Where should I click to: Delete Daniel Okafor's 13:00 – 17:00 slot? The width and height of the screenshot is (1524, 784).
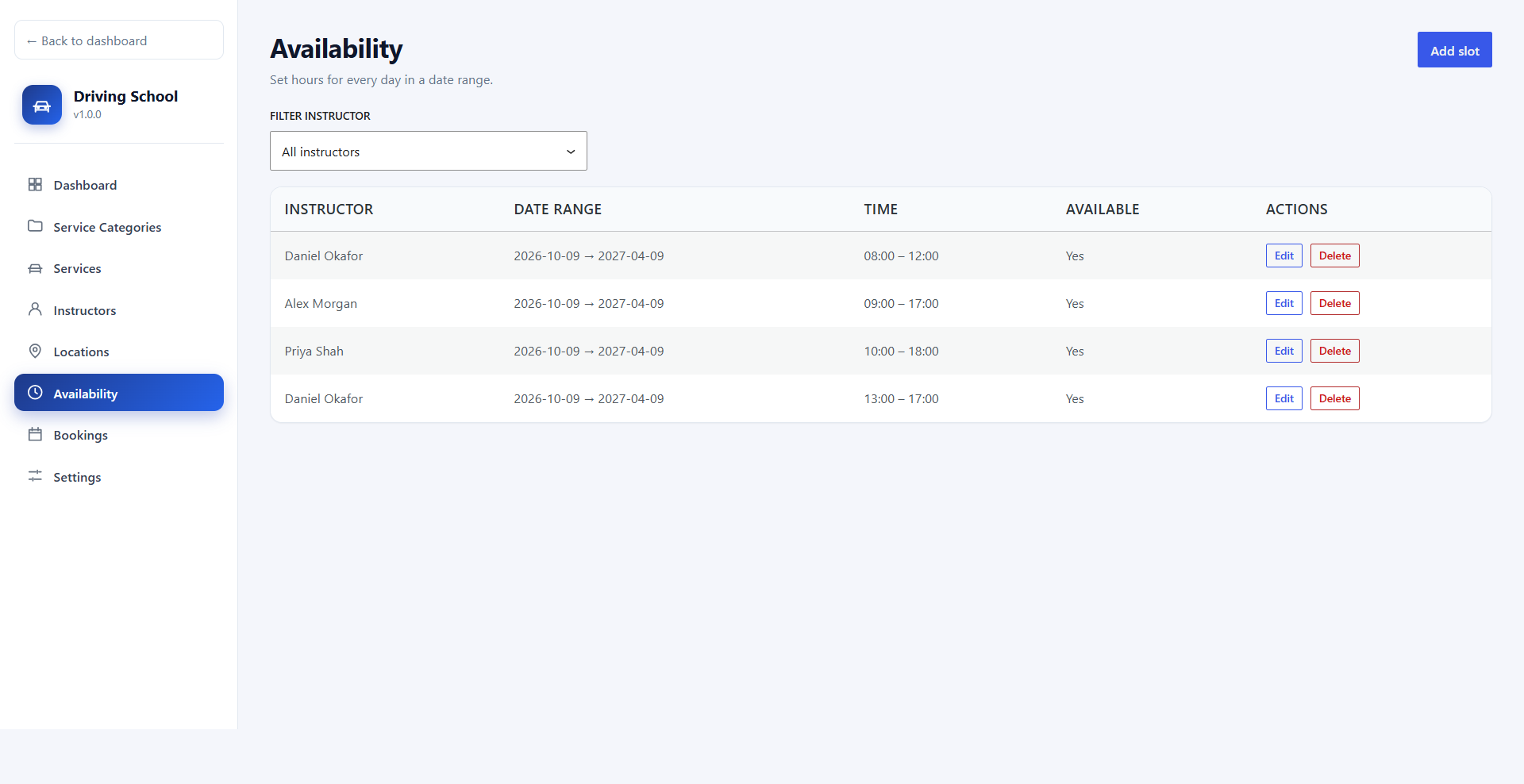coord(1335,398)
